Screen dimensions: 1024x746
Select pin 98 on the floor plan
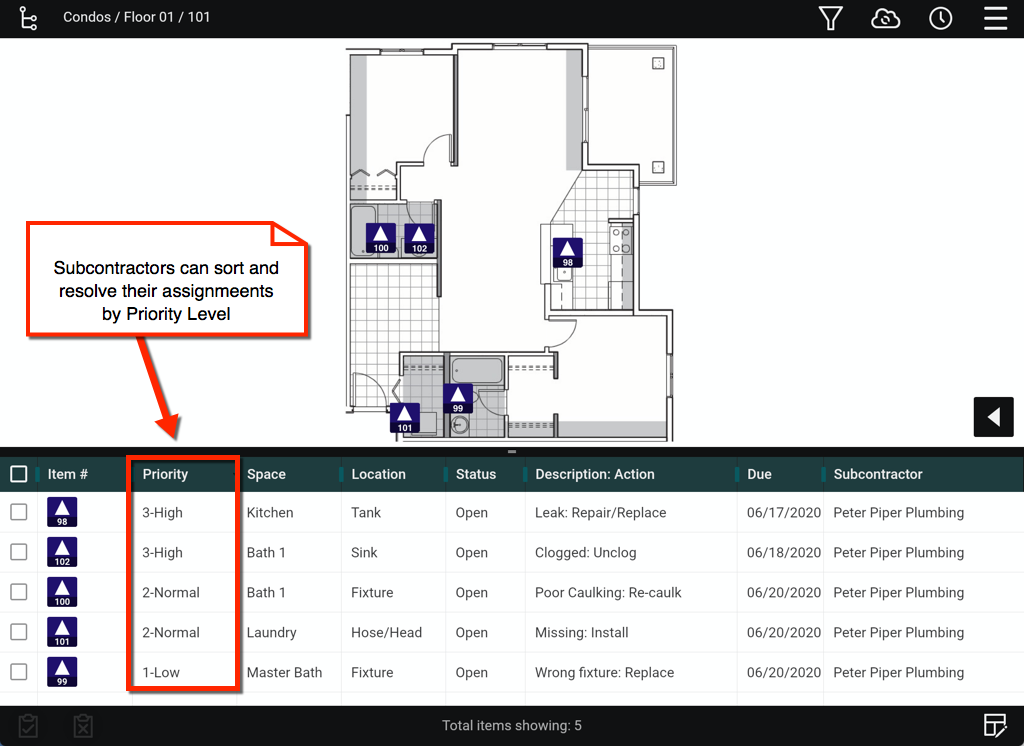(x=568, y=253)
